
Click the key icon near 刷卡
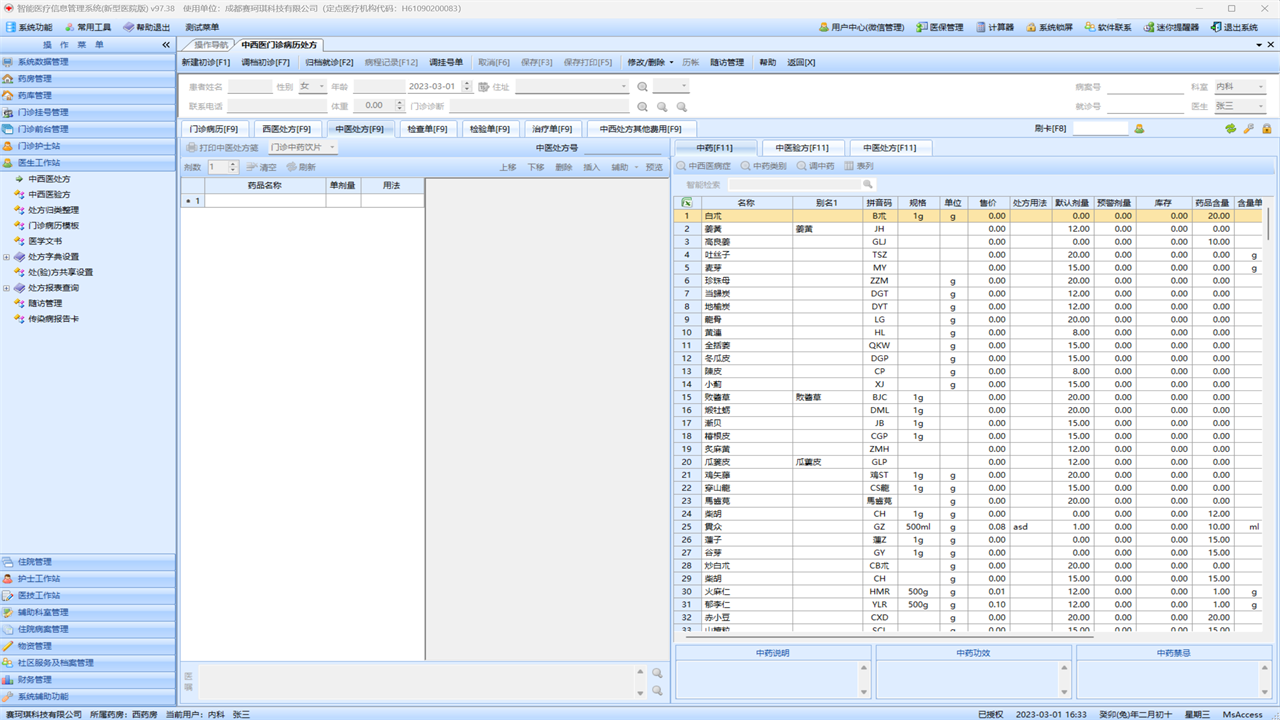point(1248,129)
